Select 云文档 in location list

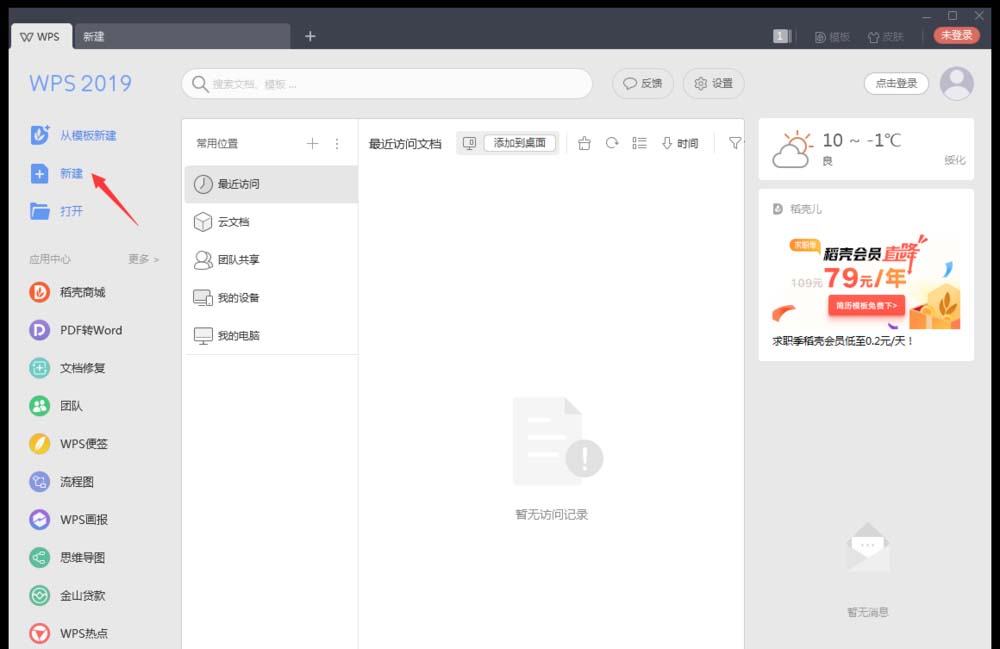click(271, 222)
